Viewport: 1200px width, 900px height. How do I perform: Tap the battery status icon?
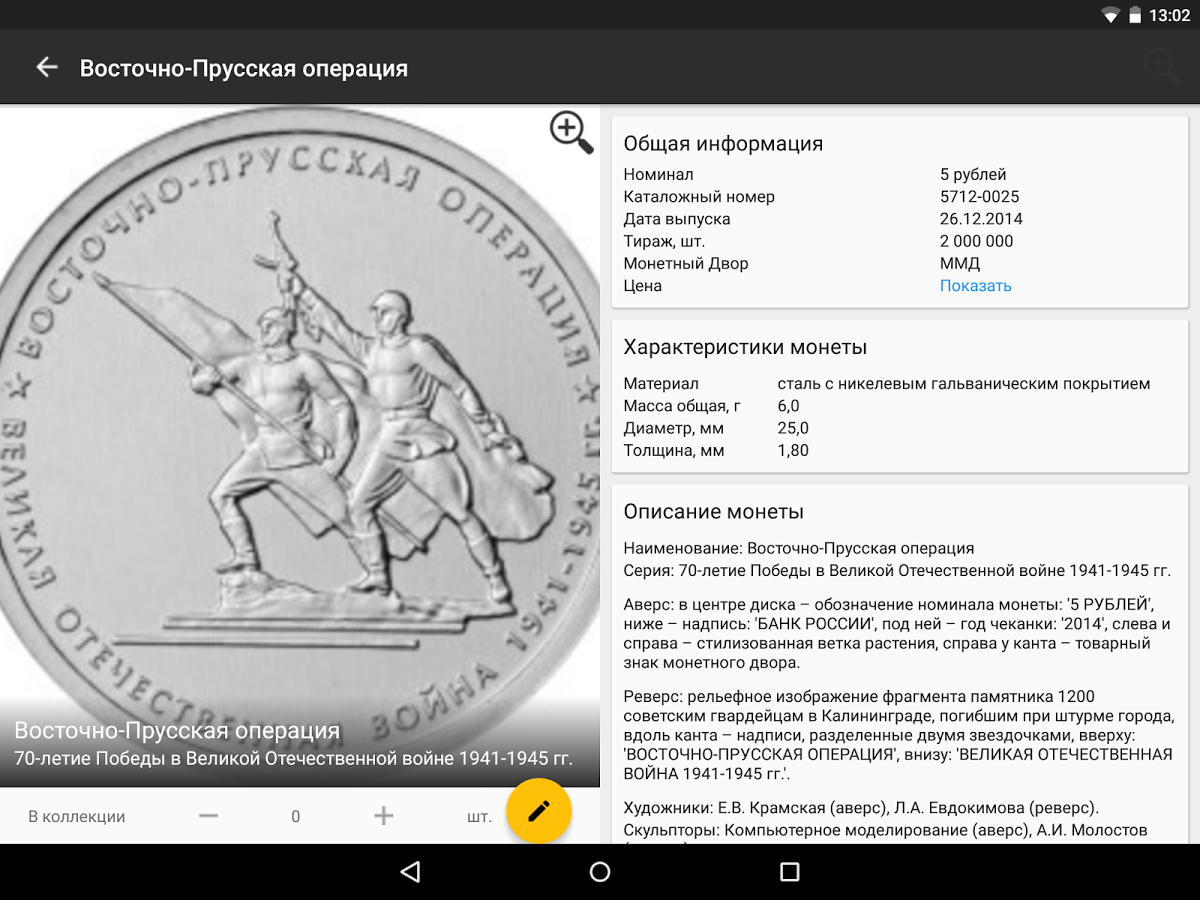pos(1135,15)
